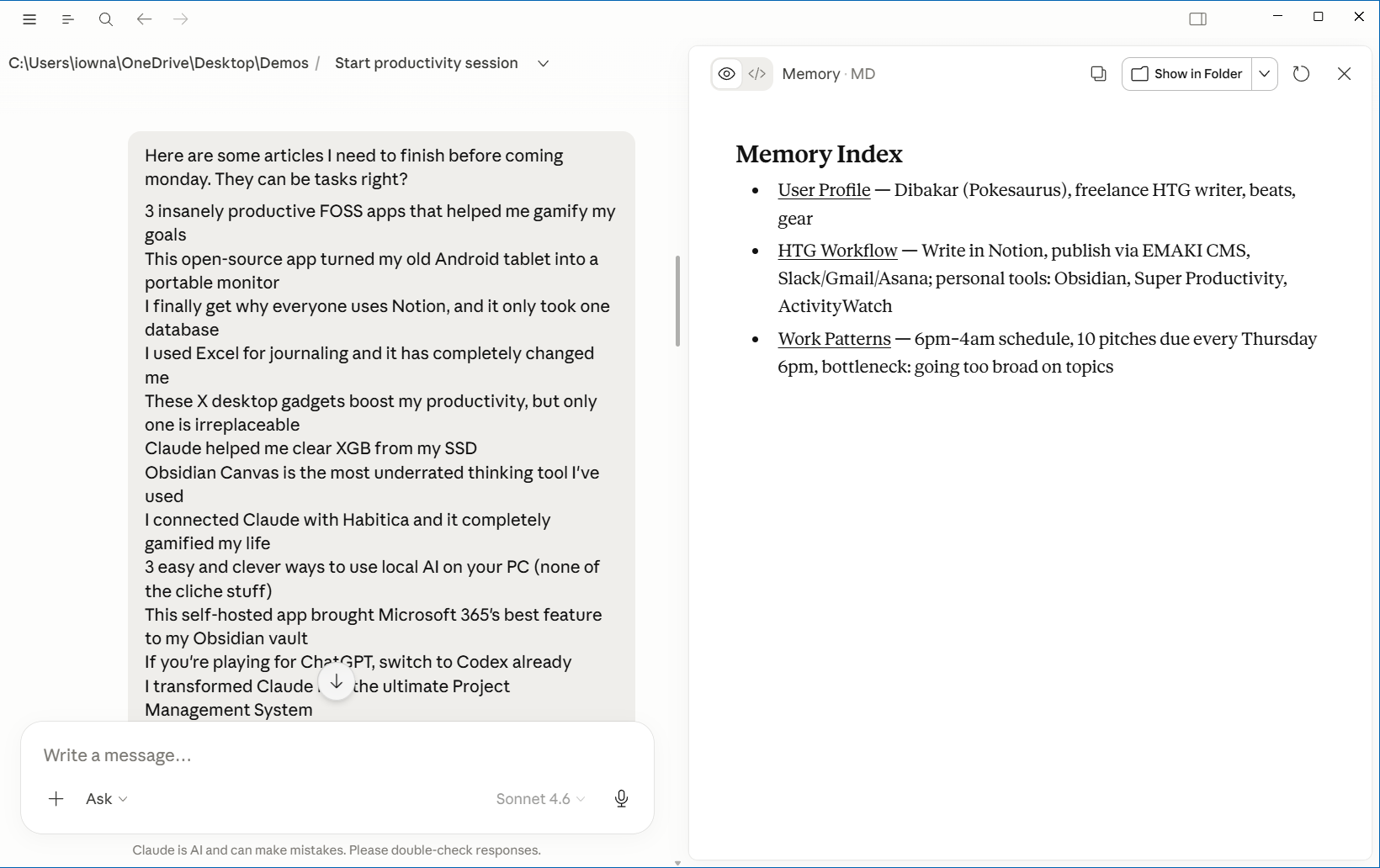Toggle the right side panel icon
Screen dimensions: 1380x868
click(1198, 19)
